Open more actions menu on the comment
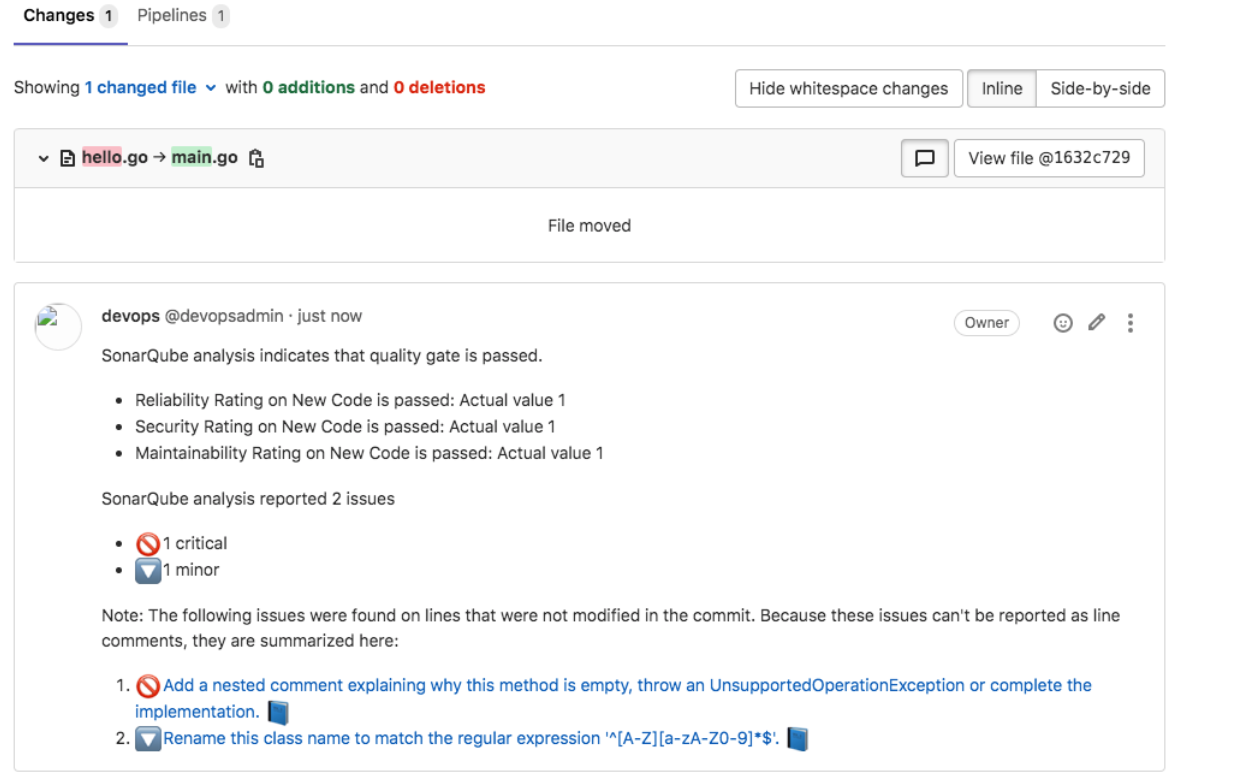 pos(1130,323)
